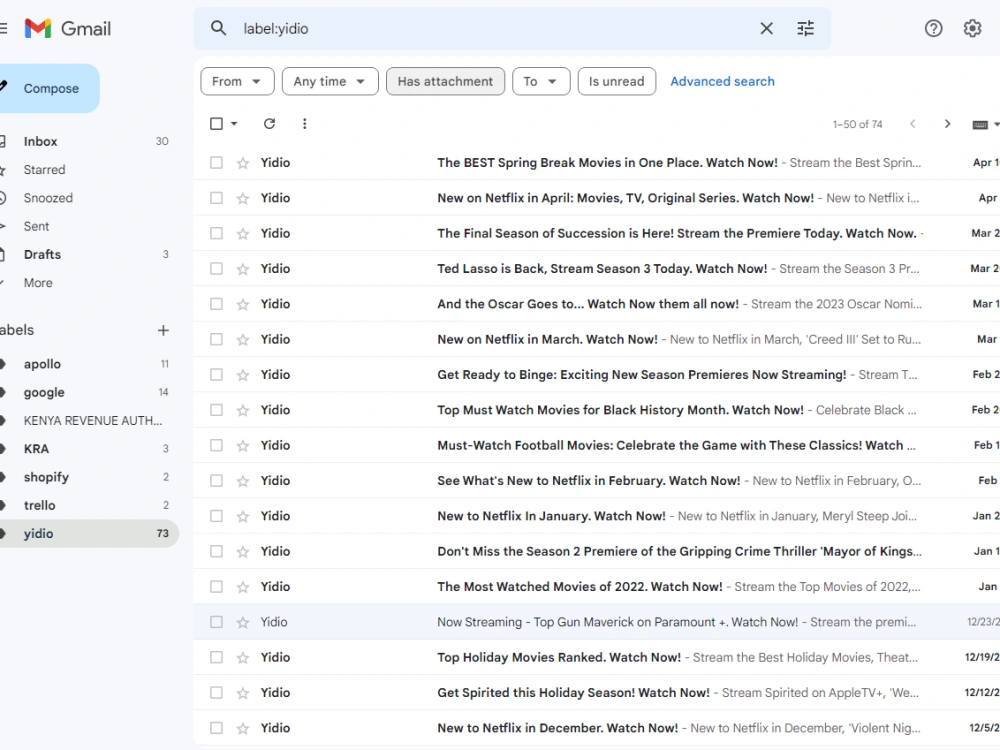
Task: Check the Netflix in January email checkbox
Action: 217,516
